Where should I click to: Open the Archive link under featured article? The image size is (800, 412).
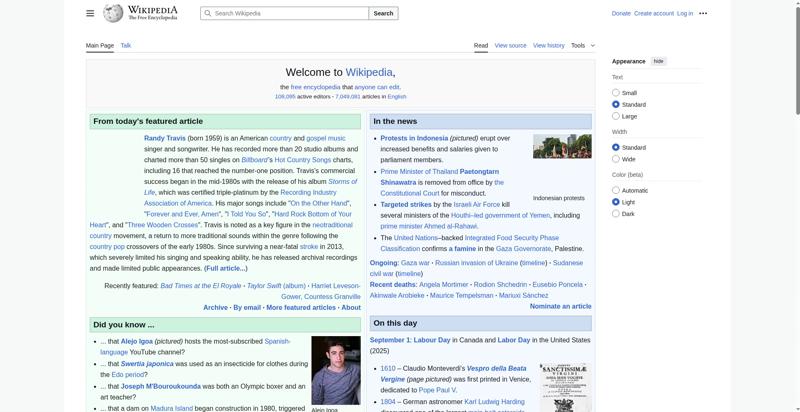pos(215,307)
